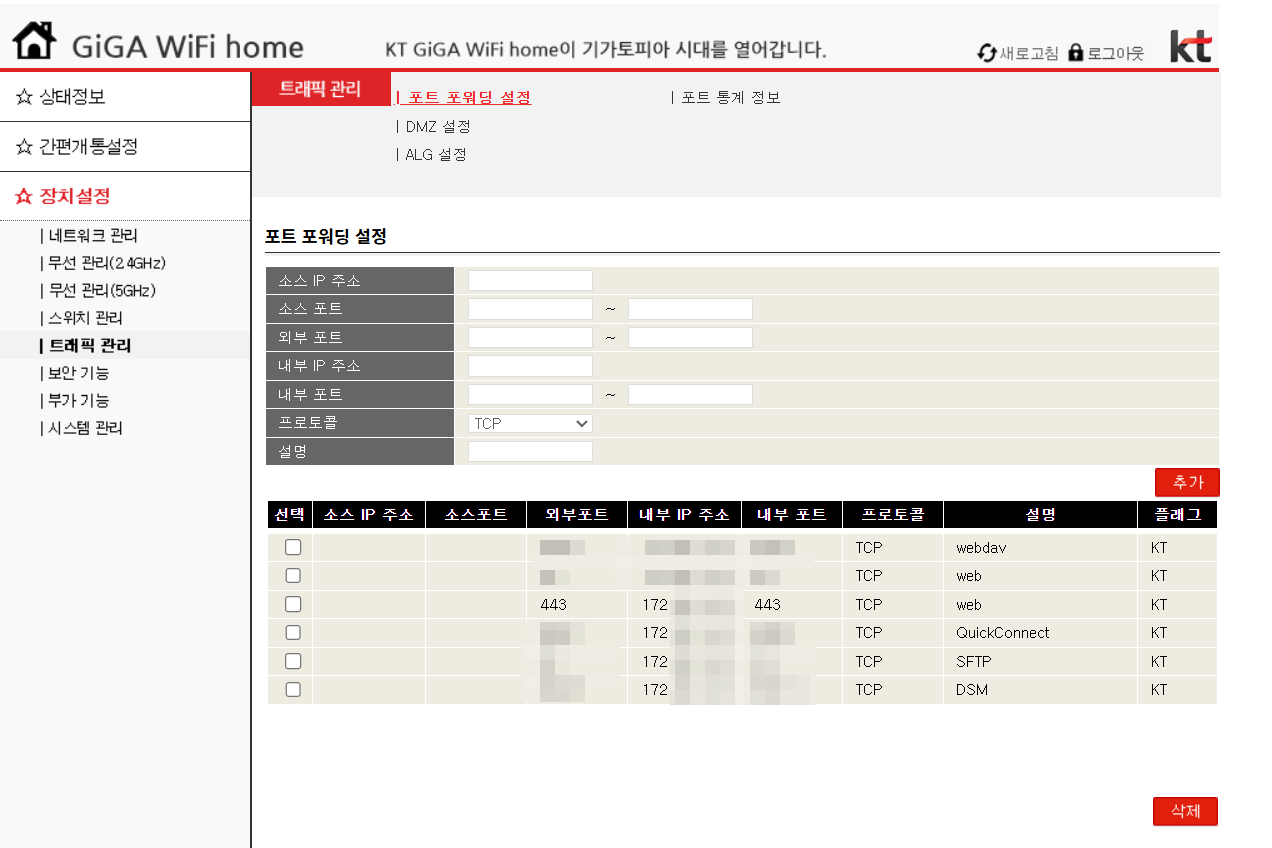Open 시스템 관리 submenu
This screenshot has width=1272, height=848.
[86, 428]
